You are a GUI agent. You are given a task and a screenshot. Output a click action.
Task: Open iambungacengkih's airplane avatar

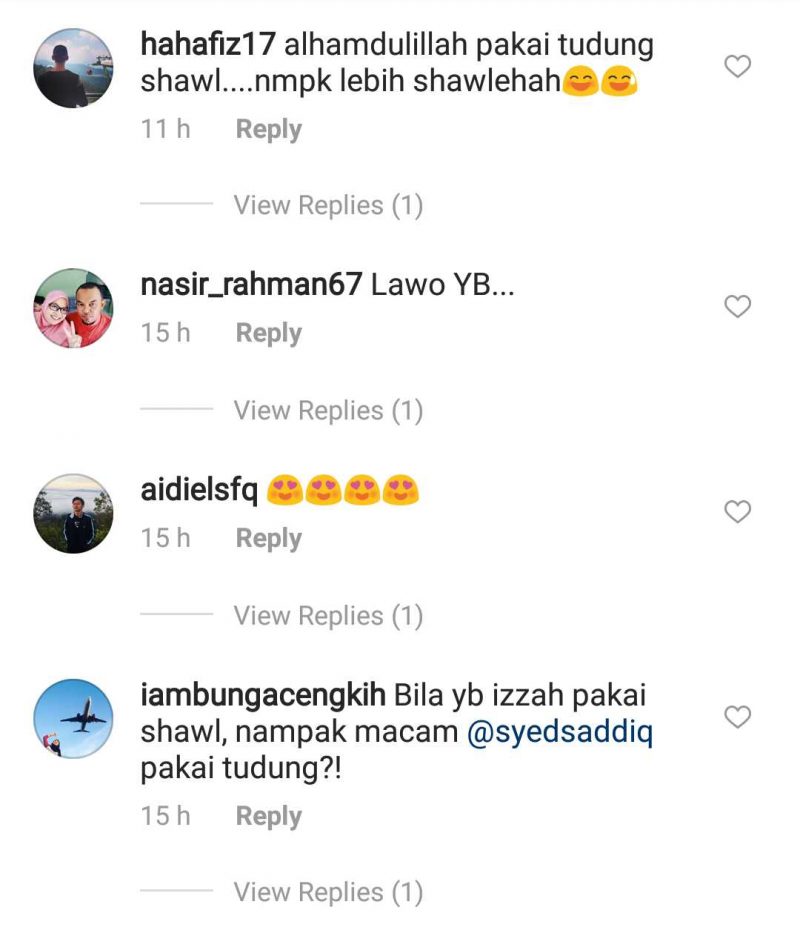(x=73, y=719)
